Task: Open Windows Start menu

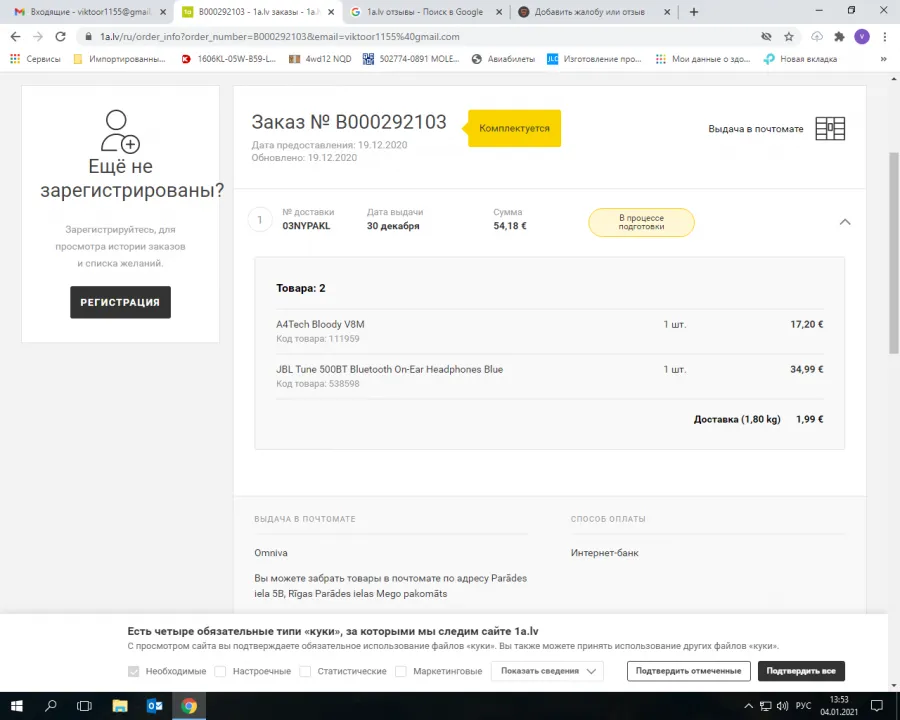Action: (x=17, y=706)
